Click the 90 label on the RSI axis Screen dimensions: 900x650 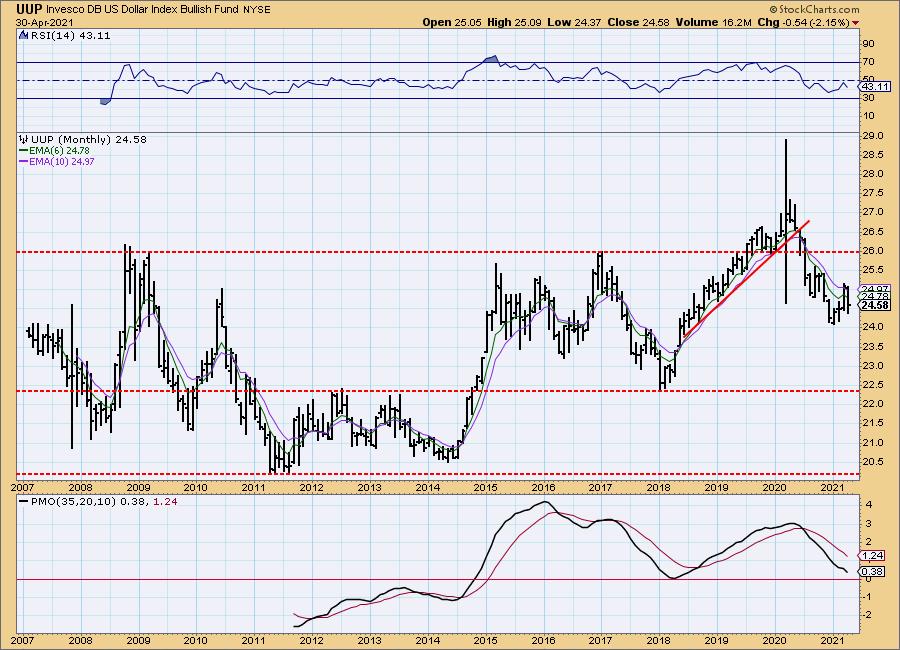pyautogui.click(x=868, y=44)
